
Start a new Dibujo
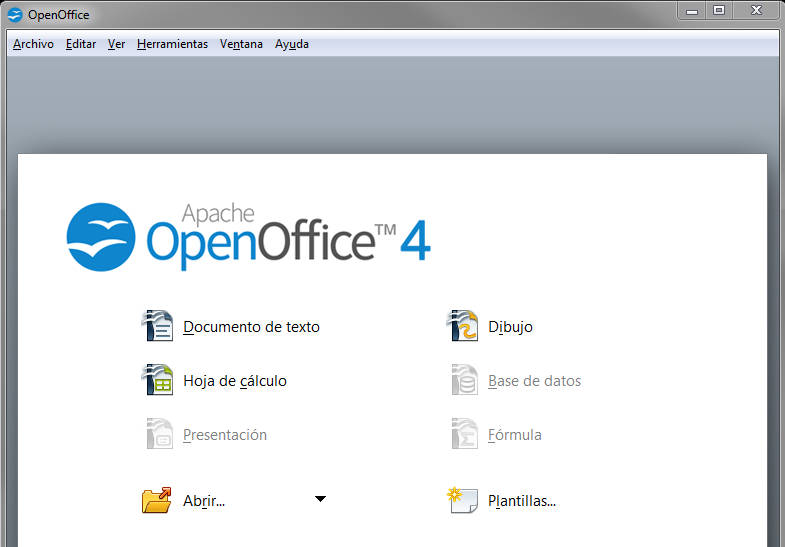[510, 327]
